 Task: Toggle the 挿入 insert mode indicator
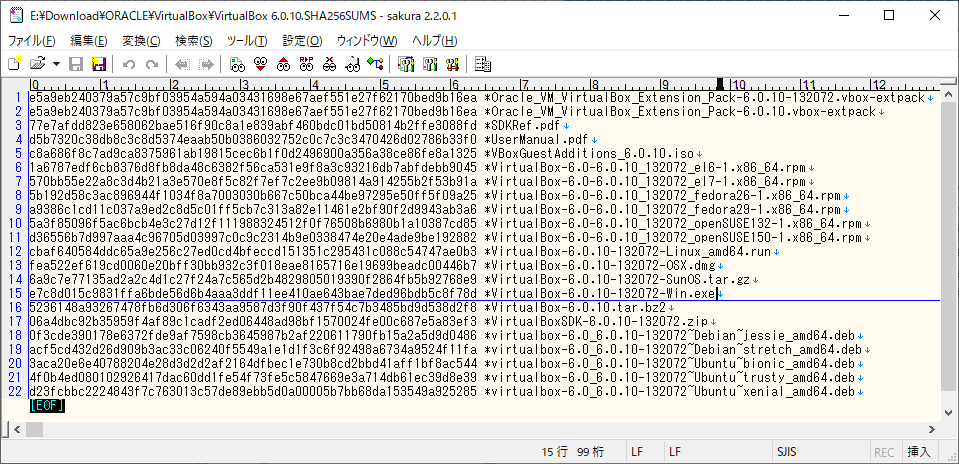[x=919, y=452]
